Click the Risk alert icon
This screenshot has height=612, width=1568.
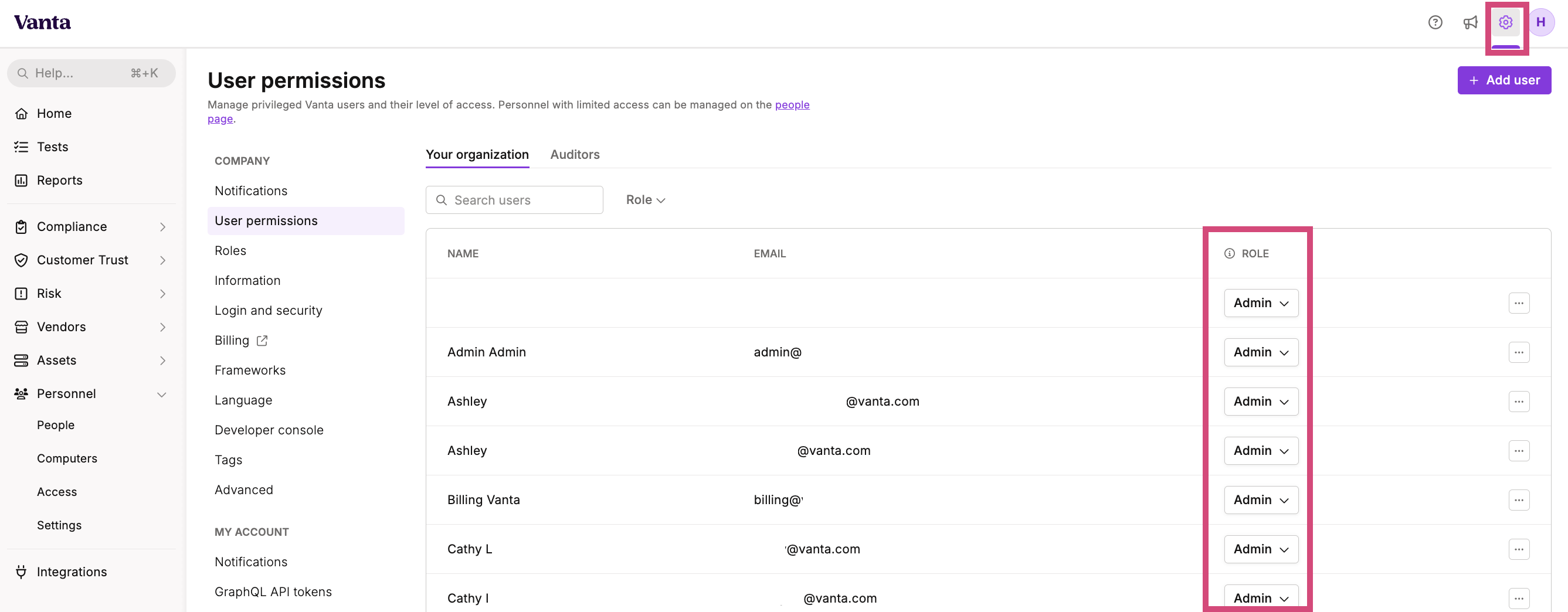(x=21, y=294)
